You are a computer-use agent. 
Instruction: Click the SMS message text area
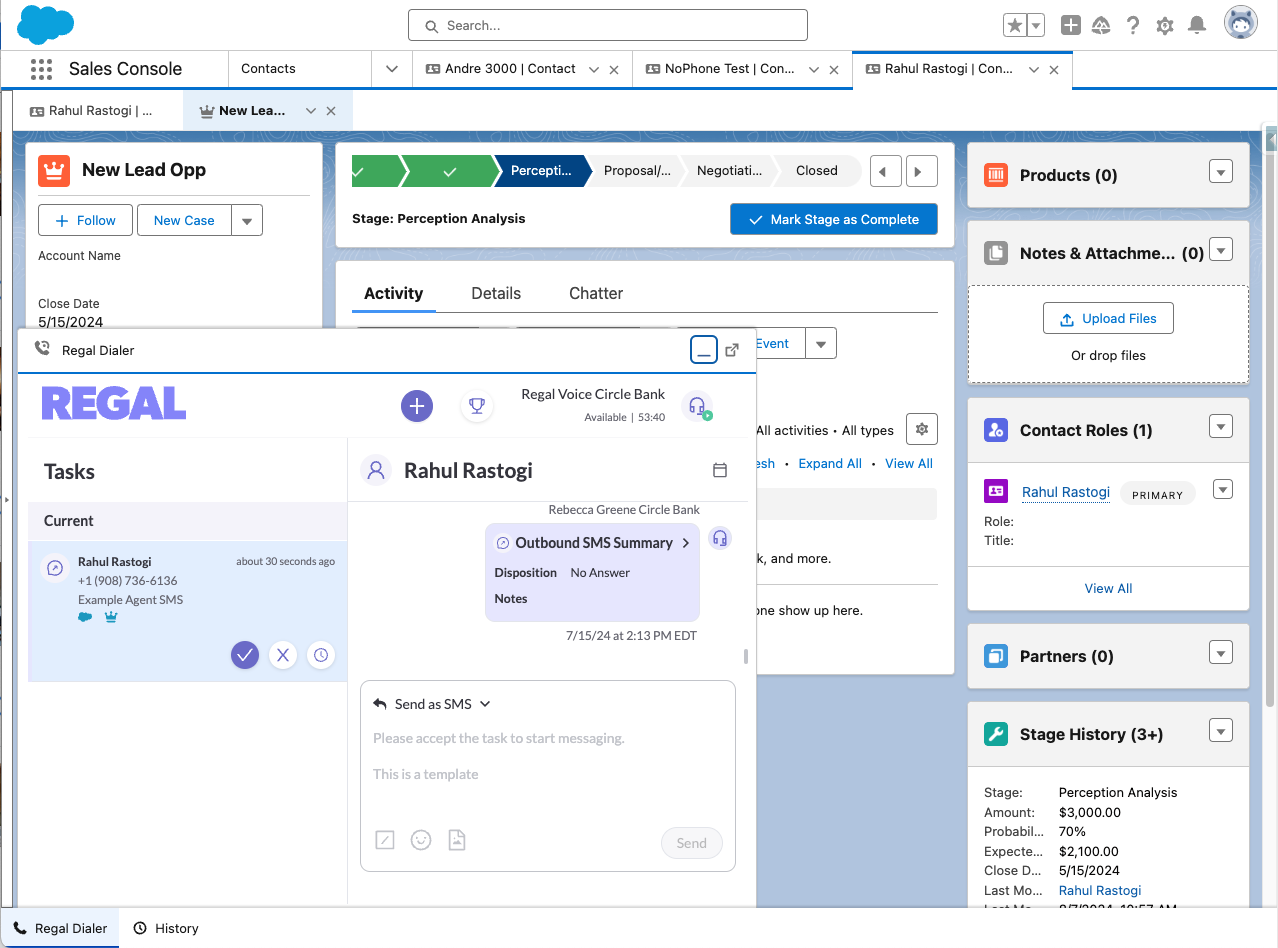547,755
